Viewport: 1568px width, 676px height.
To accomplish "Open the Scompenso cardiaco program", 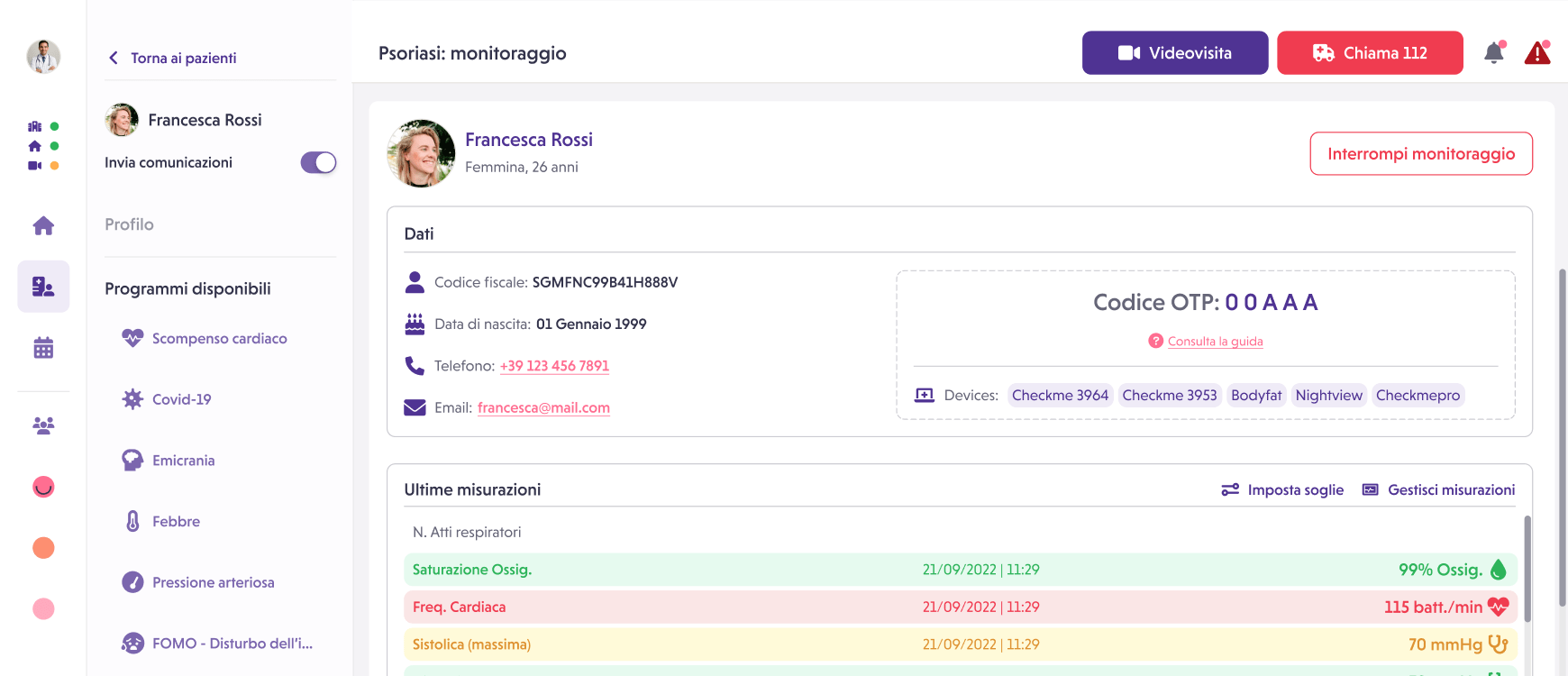I will coord(219,338).
